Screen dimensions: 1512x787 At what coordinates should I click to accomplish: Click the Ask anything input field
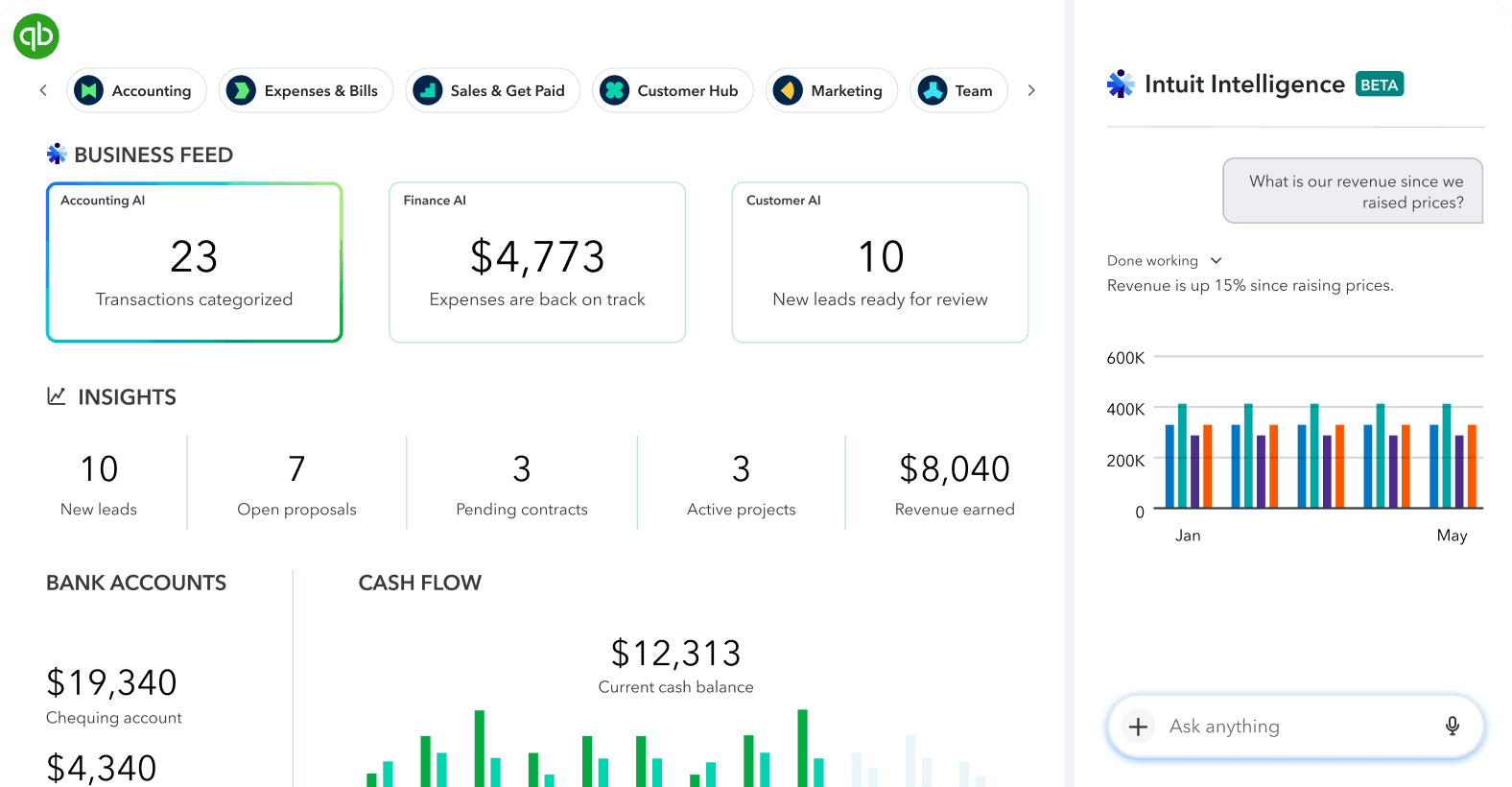[1296, 727]
